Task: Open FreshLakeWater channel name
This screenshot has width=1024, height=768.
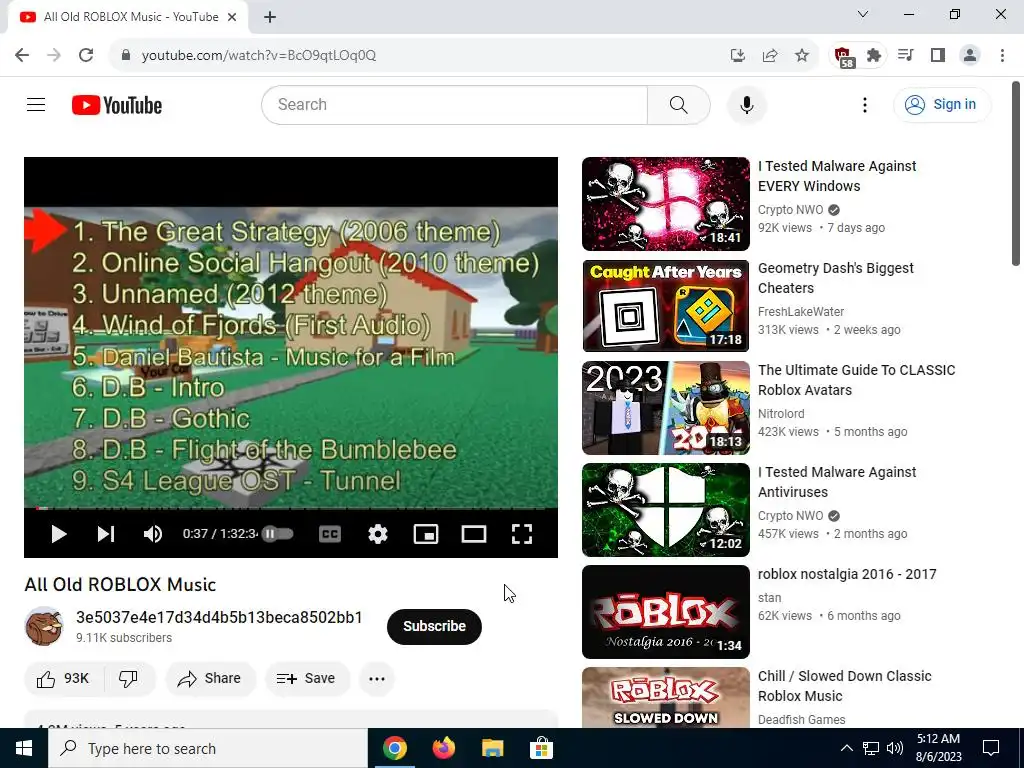Action: [x=801, y=312]
